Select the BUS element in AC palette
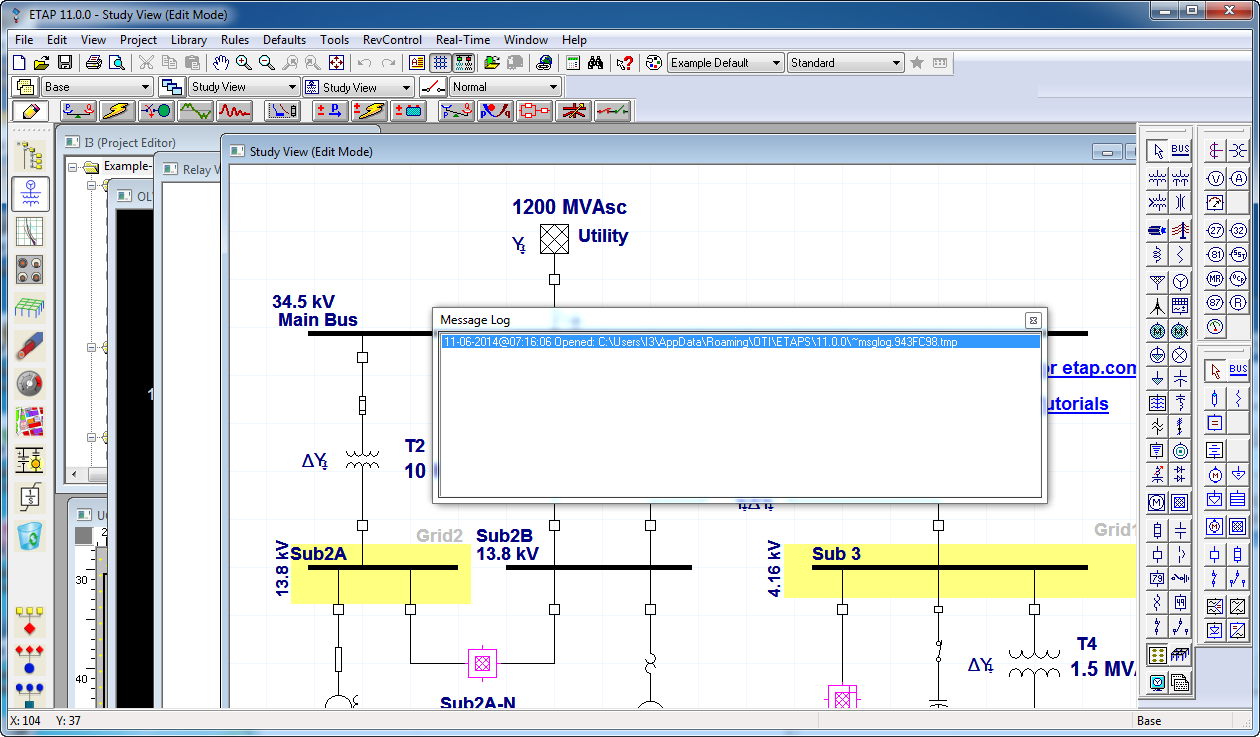Image resolution: width=1260 pixels, height=737 pixels. pyautogui.click(x=1180, y=151)
